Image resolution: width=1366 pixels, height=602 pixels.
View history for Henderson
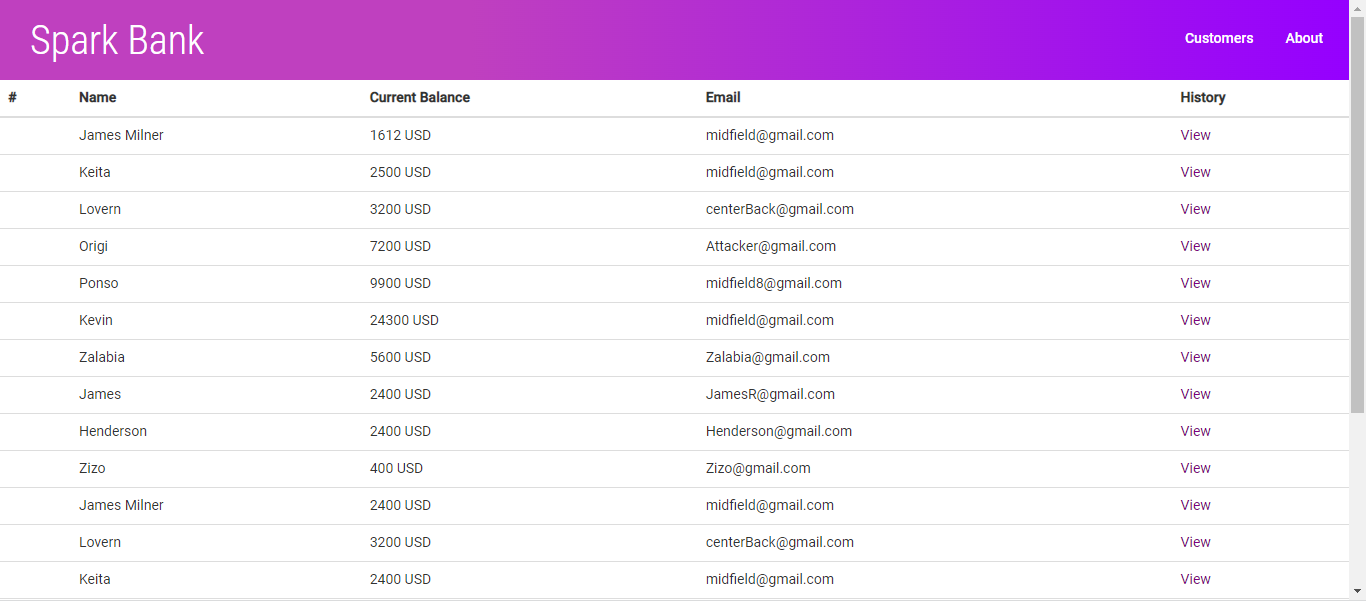coord(1195,431)
